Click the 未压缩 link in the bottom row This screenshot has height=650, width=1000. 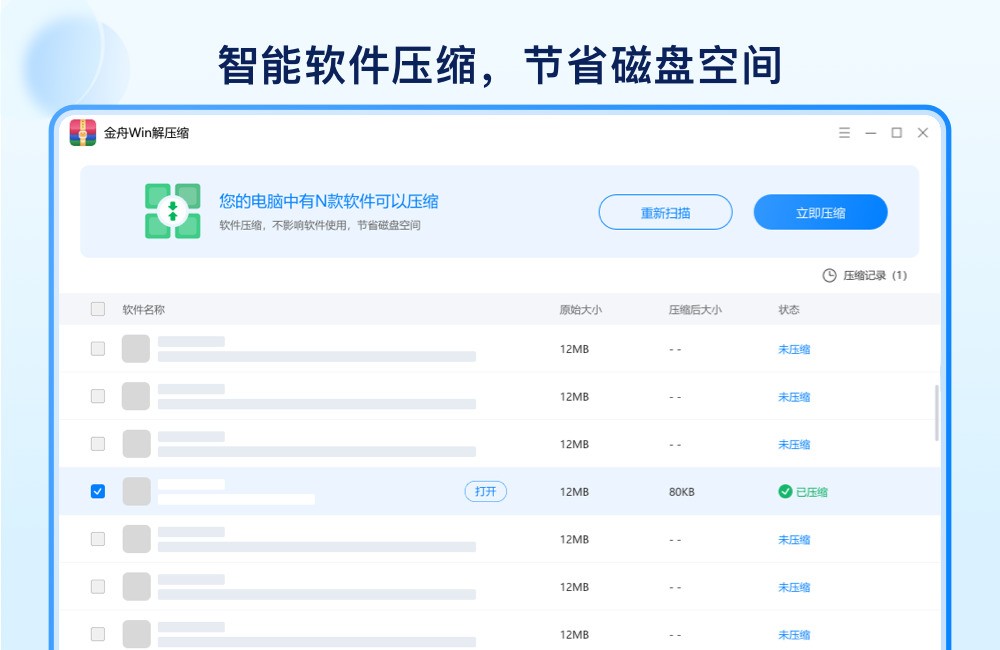793,635
